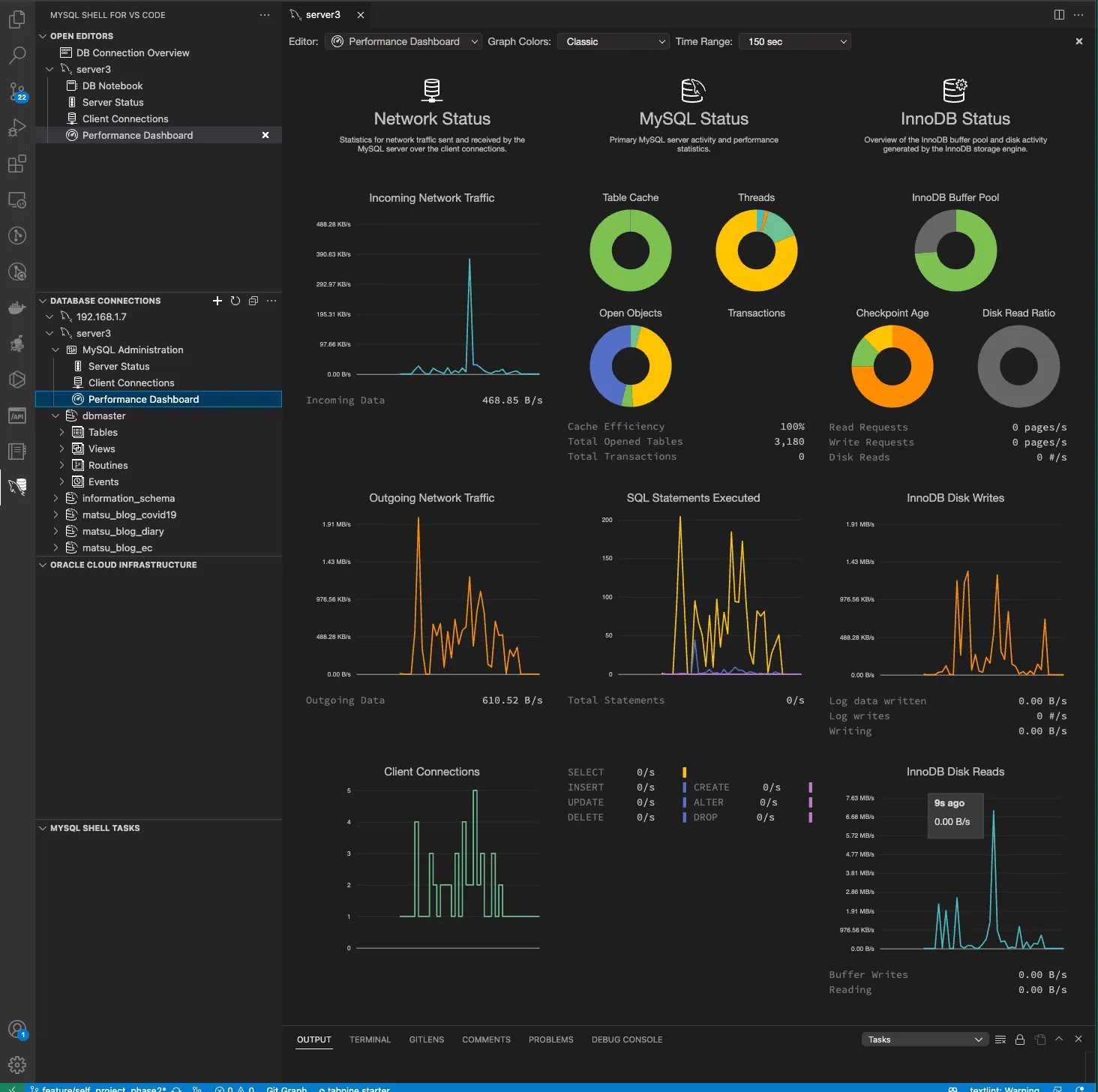Open DB Connection Overview editor
Viewport: 1098px width, 1092px height.
133,53
